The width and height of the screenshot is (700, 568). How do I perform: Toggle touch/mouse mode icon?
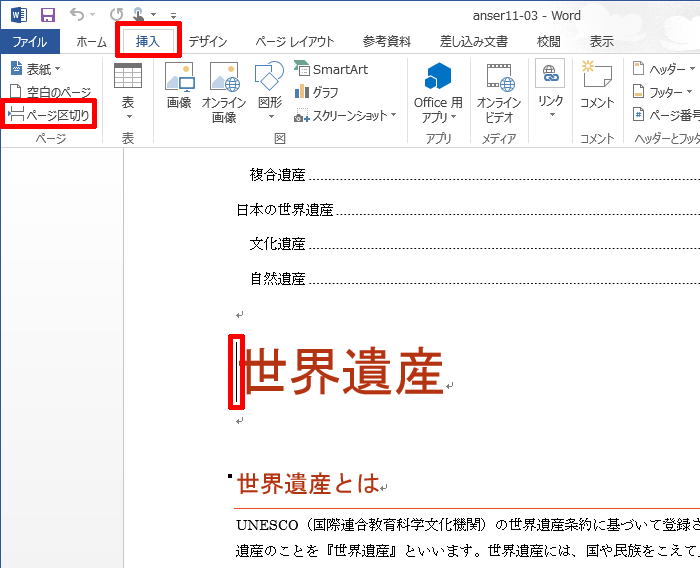pyautogui.click(x=138, y=15)
